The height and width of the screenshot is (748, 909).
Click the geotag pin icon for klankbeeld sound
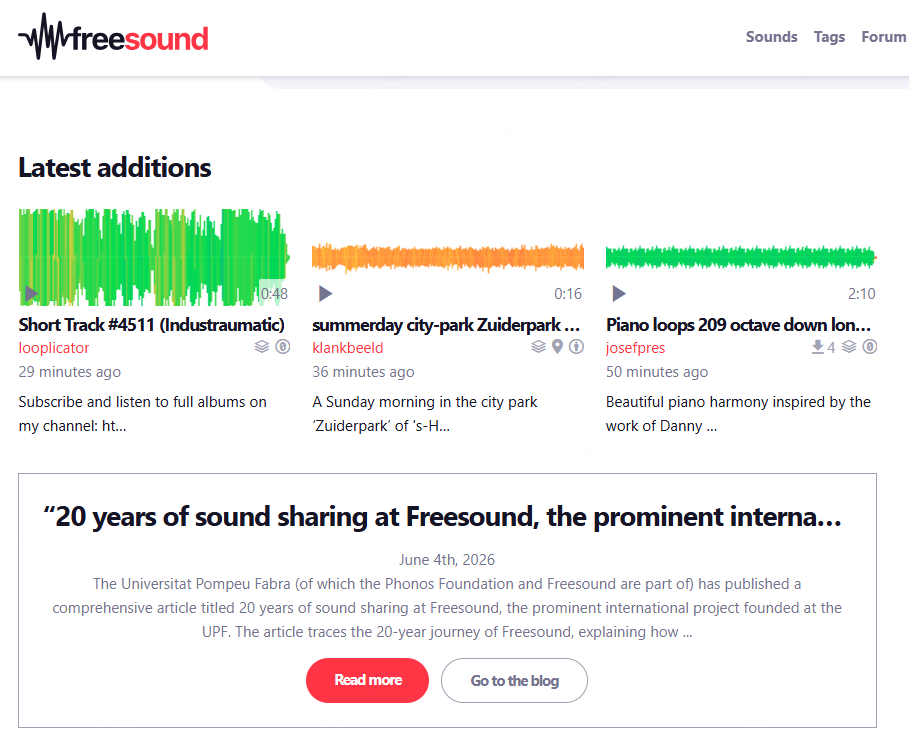click(557, 347)
